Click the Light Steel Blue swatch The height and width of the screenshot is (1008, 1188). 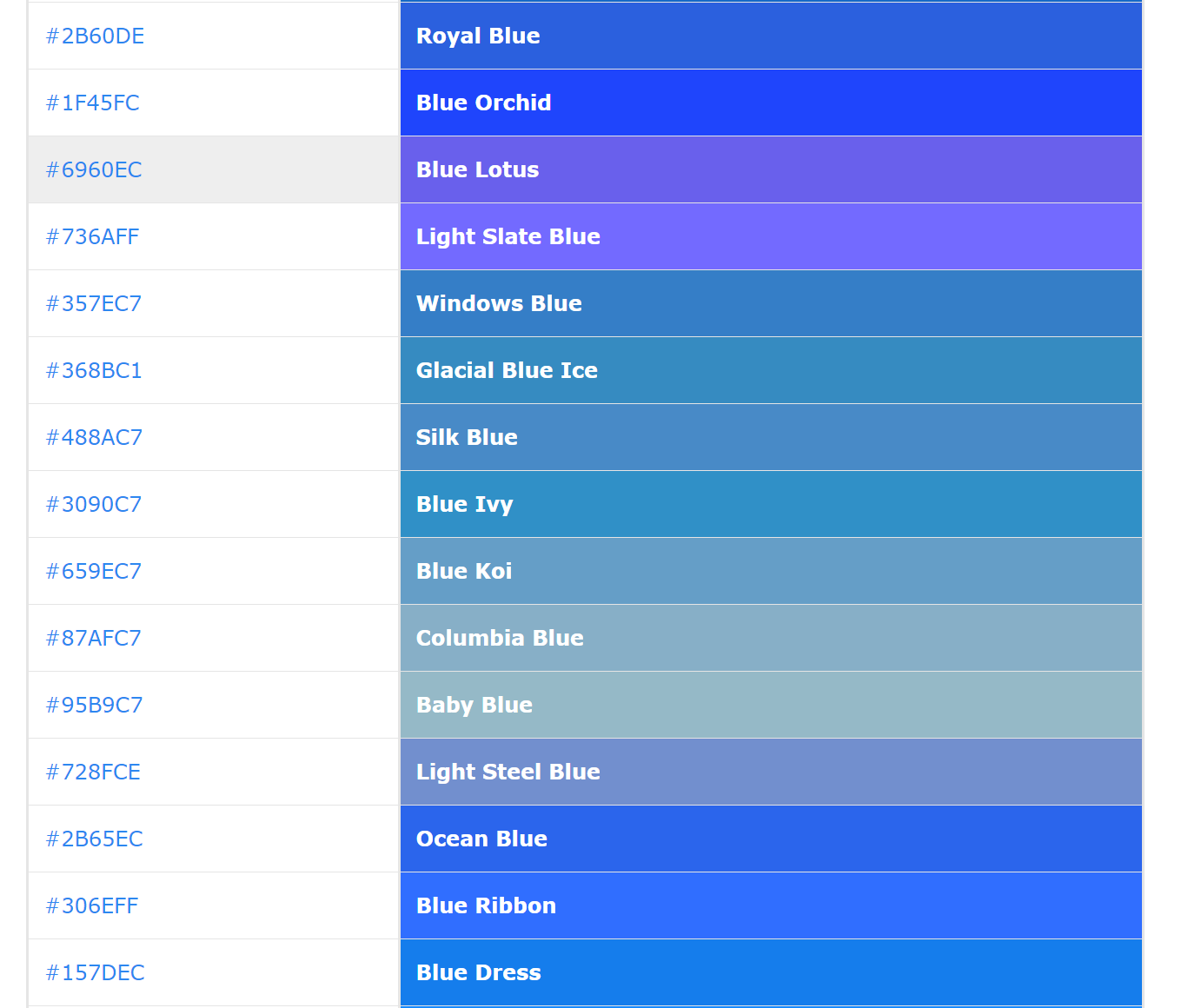coord(770,772)
